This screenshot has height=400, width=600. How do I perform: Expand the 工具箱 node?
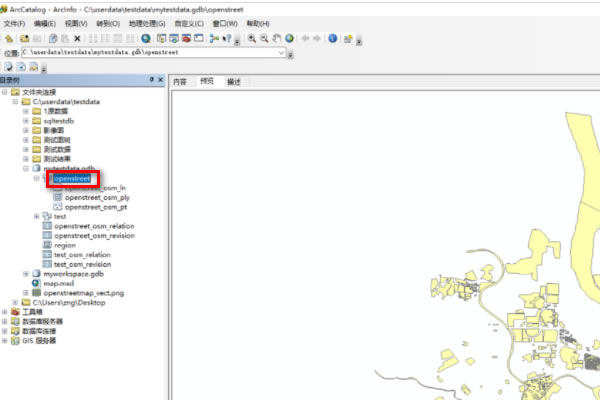tap(5, 312)
